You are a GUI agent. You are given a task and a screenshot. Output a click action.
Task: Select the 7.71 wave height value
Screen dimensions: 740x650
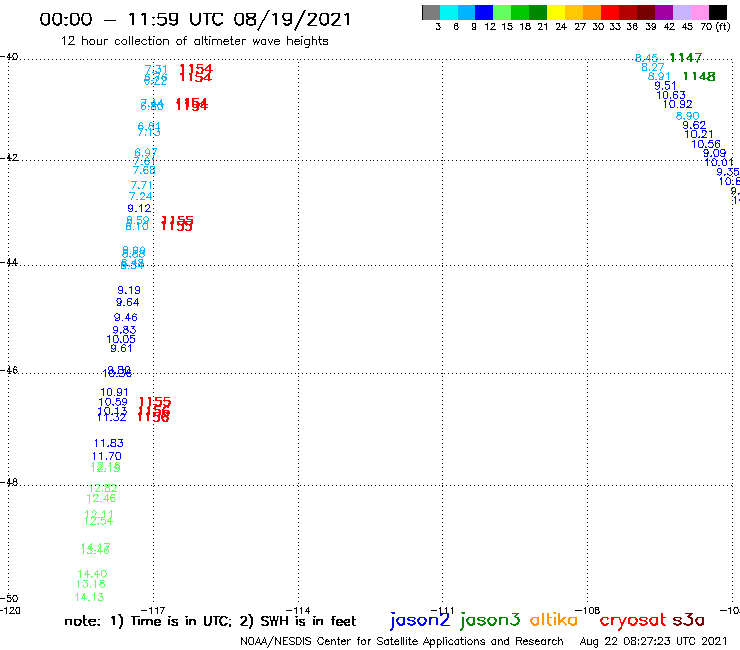142,185
